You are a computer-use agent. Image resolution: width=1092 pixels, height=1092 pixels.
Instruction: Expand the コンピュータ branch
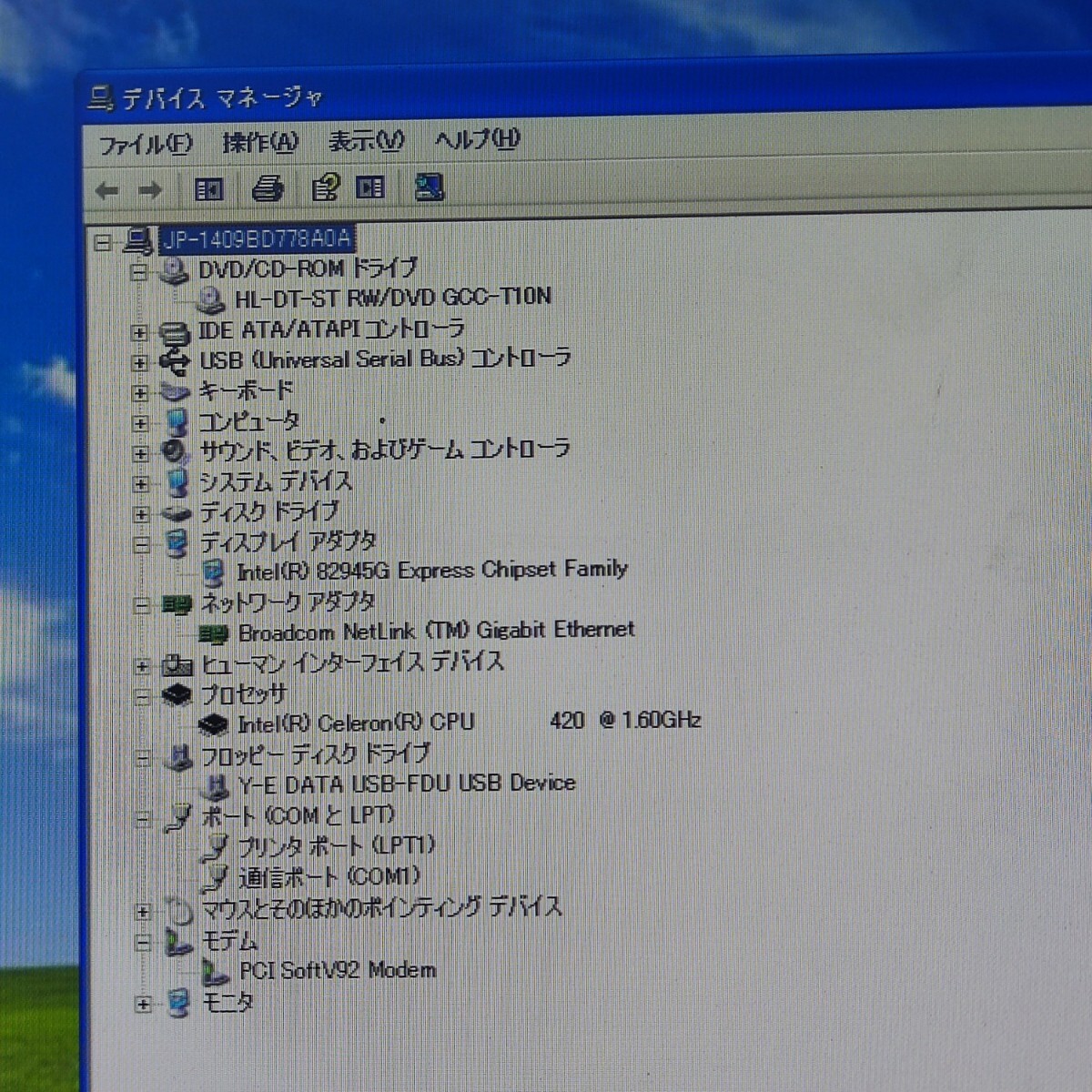point(139,423)
